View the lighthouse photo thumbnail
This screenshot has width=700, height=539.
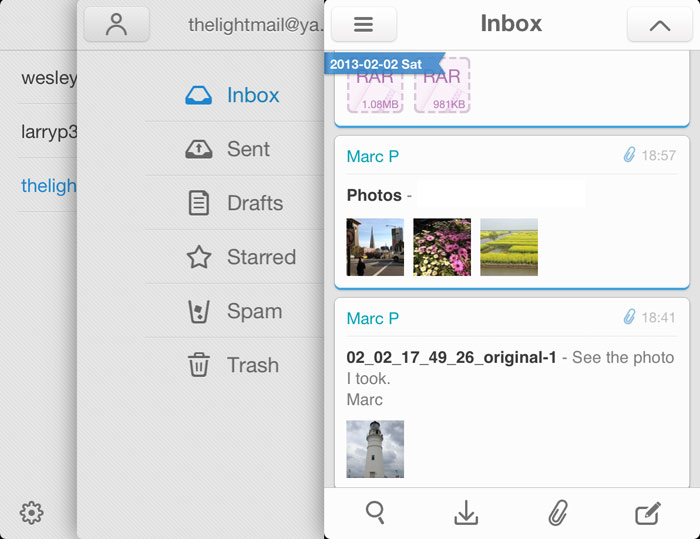point(375,449)
